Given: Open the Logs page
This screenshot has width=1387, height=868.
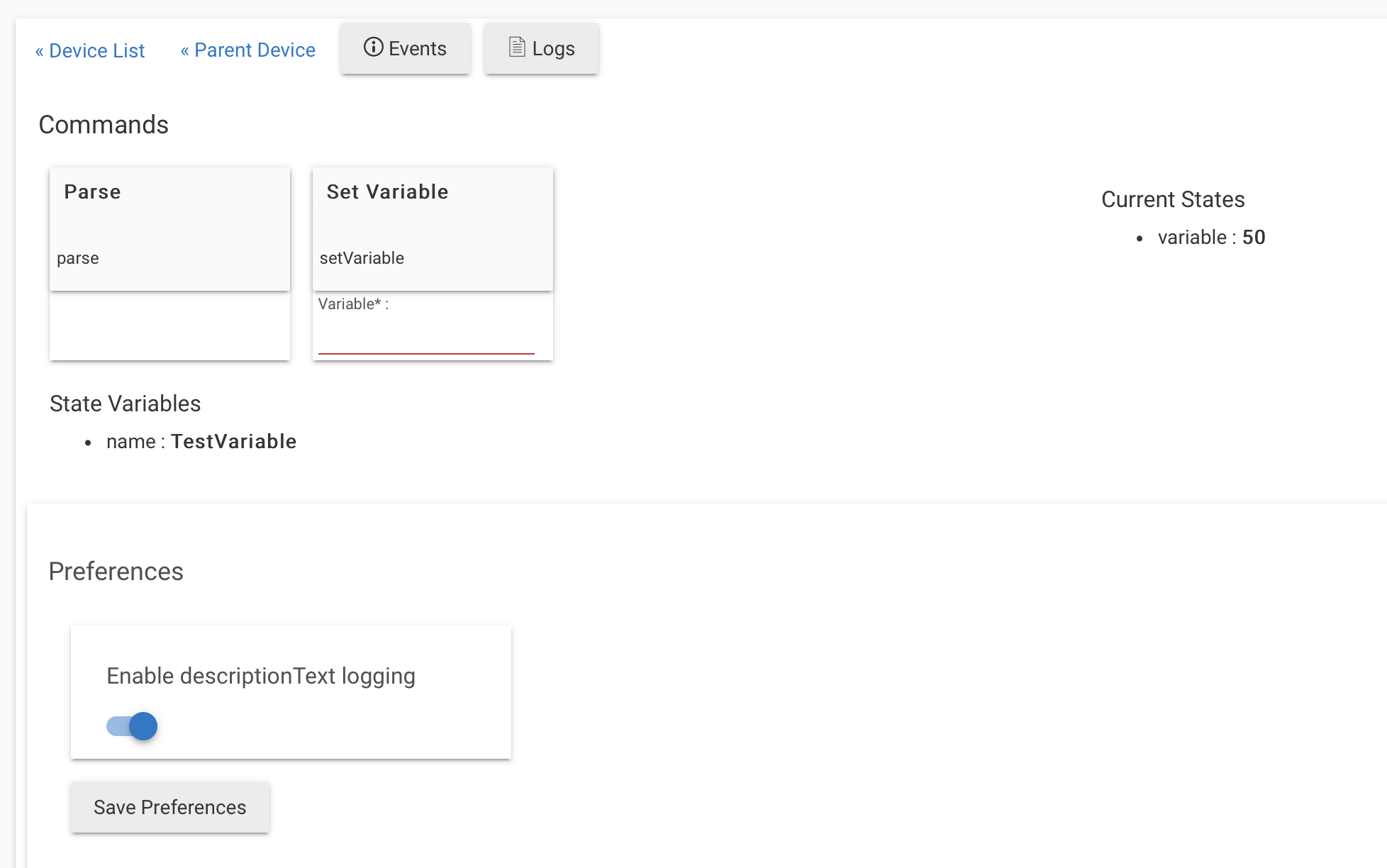Looking at the screenshot, I should (542, 48).
